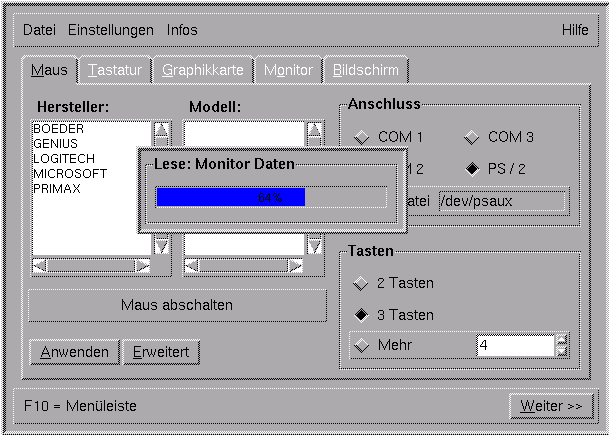Image resolution: width=609 pixels, height=435 pixels.
Task: Open the Datei menu
Action: [x=40, y=30]
